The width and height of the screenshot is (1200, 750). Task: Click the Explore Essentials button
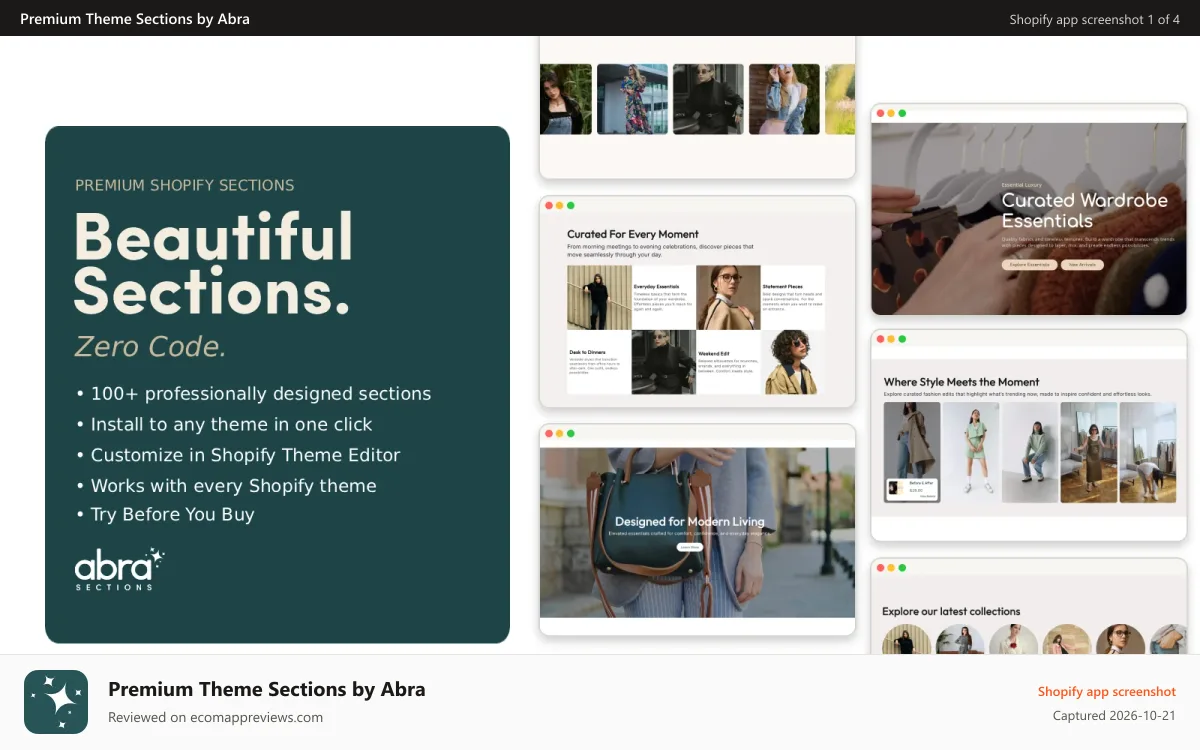(1029, 265)
